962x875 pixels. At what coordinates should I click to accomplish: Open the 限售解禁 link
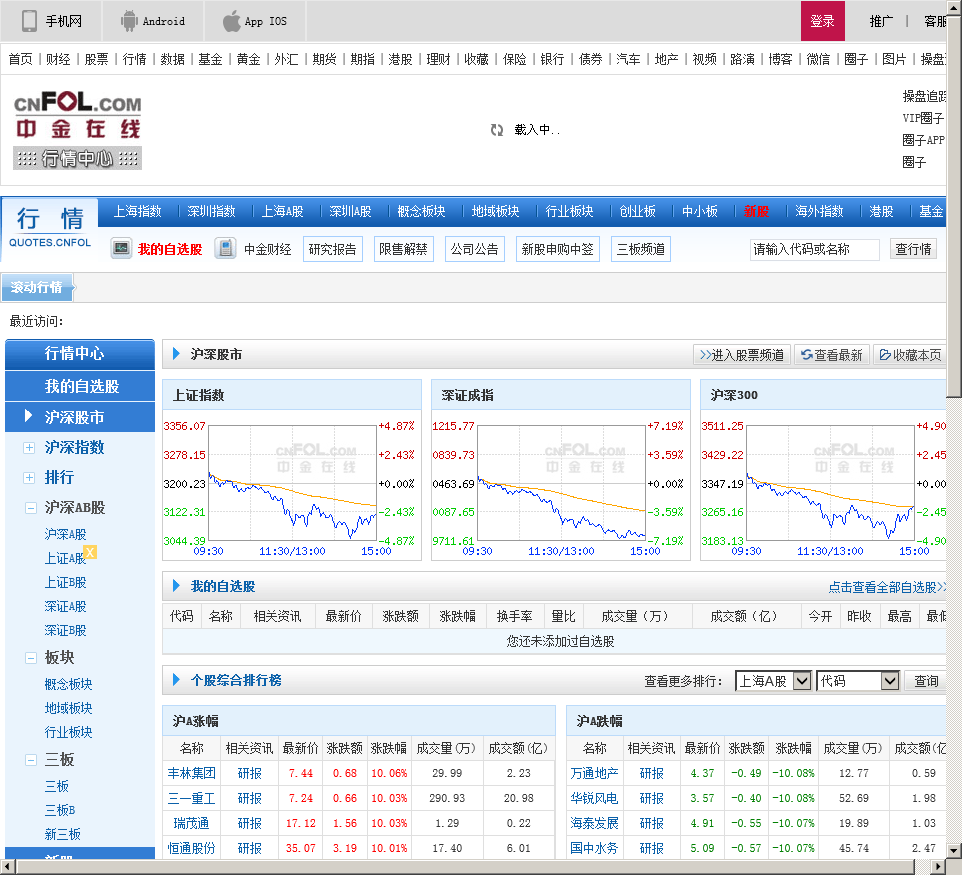pos(403,249)
